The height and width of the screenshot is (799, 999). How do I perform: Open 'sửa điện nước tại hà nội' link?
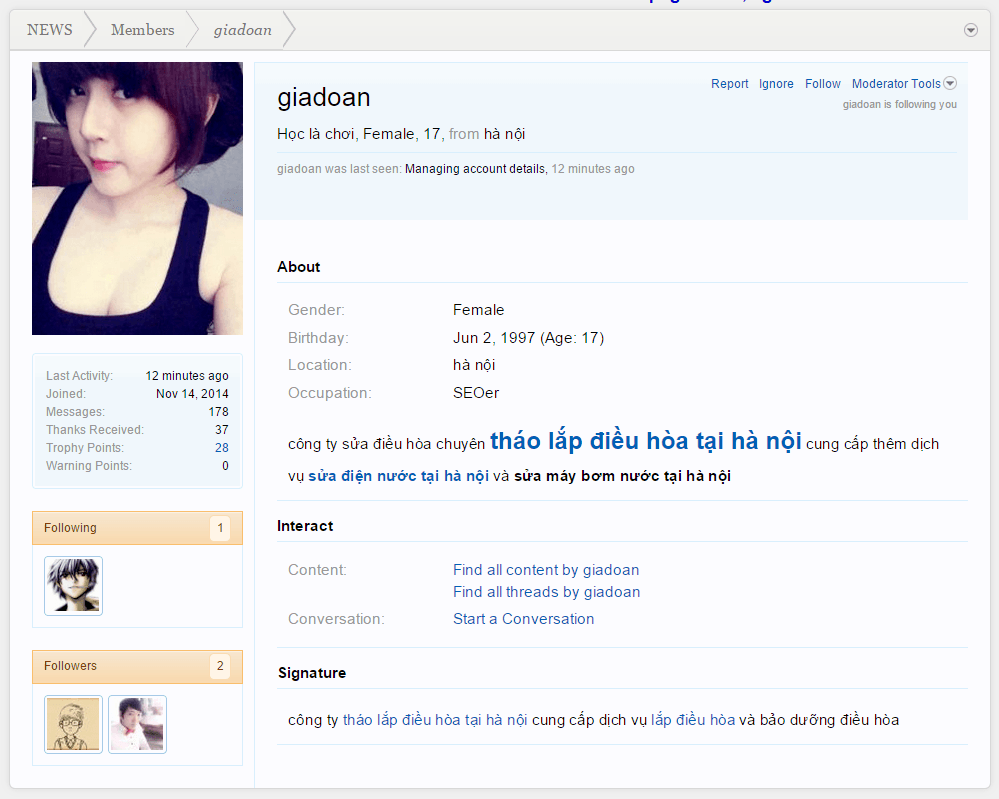(x=398, y=476)
